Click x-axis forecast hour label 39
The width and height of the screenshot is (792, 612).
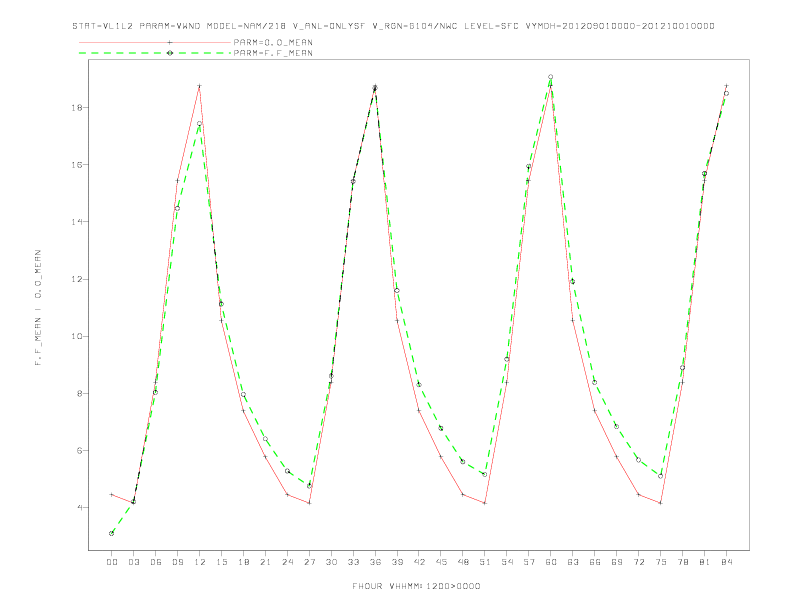tap(397, 562)
